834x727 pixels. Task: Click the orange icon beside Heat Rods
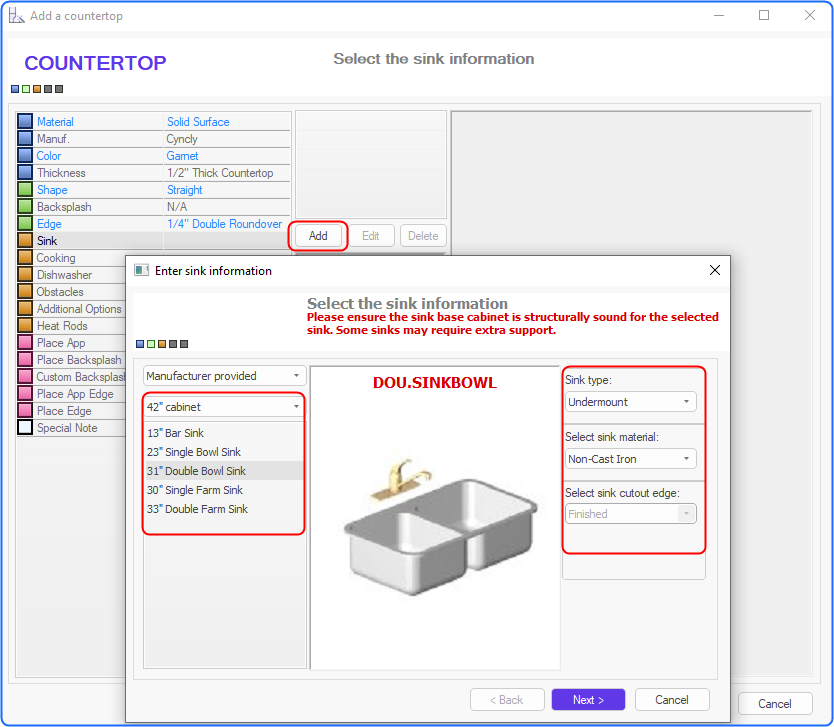click(25, 325)
